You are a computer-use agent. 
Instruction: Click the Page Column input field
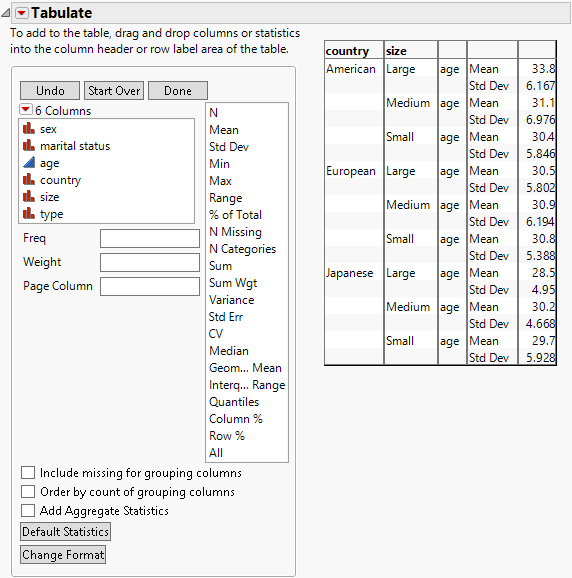(150, 286)
